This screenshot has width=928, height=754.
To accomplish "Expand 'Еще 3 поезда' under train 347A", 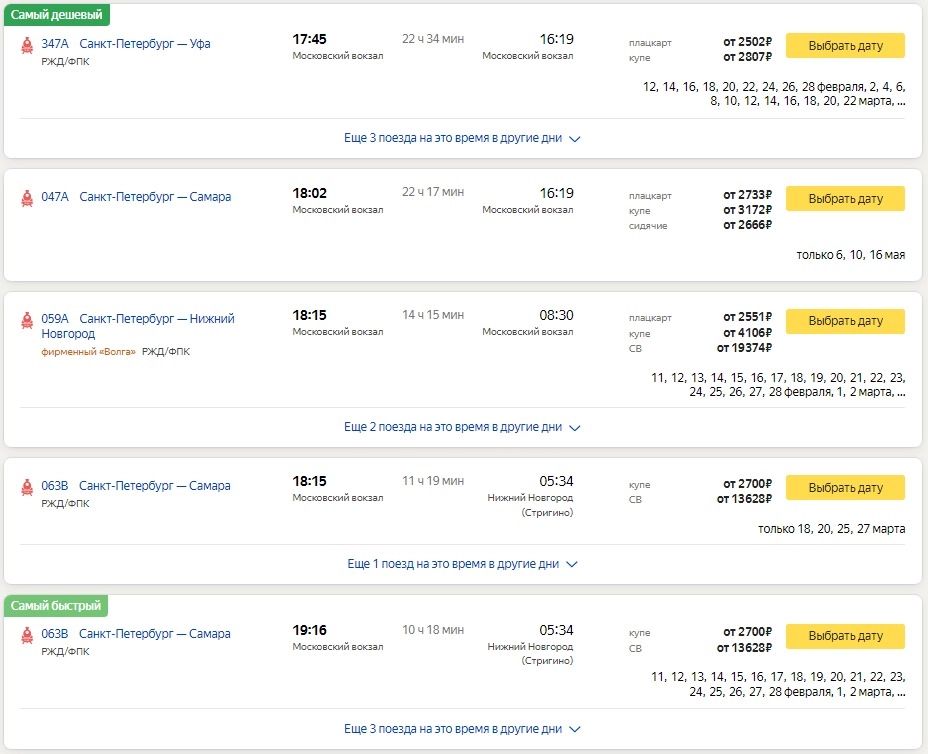I will (x=462, y=138).
